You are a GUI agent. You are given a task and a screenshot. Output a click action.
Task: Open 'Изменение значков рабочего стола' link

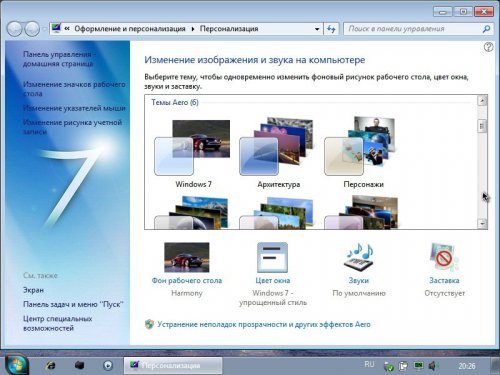click(x=74, y=89)
